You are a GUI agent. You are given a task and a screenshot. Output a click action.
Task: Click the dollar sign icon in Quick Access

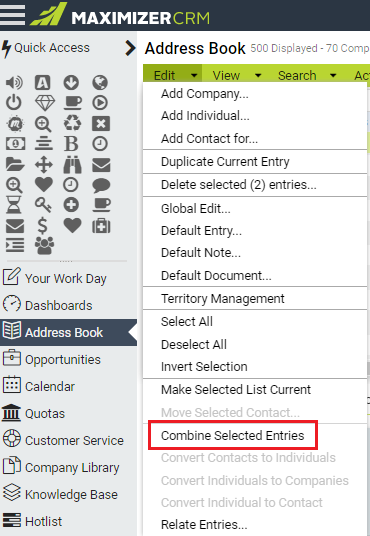(42, 226)
